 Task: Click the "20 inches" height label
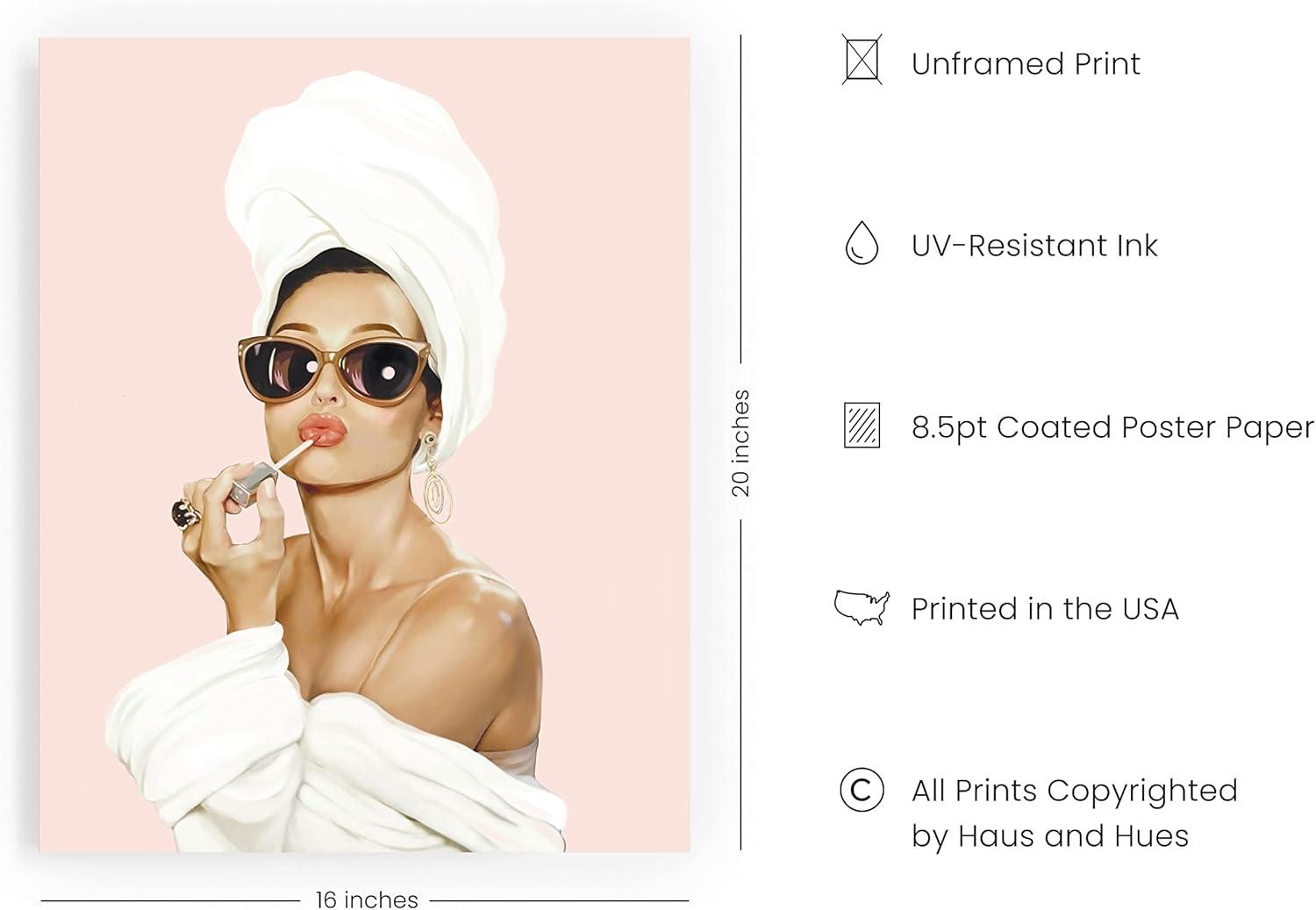740,443
